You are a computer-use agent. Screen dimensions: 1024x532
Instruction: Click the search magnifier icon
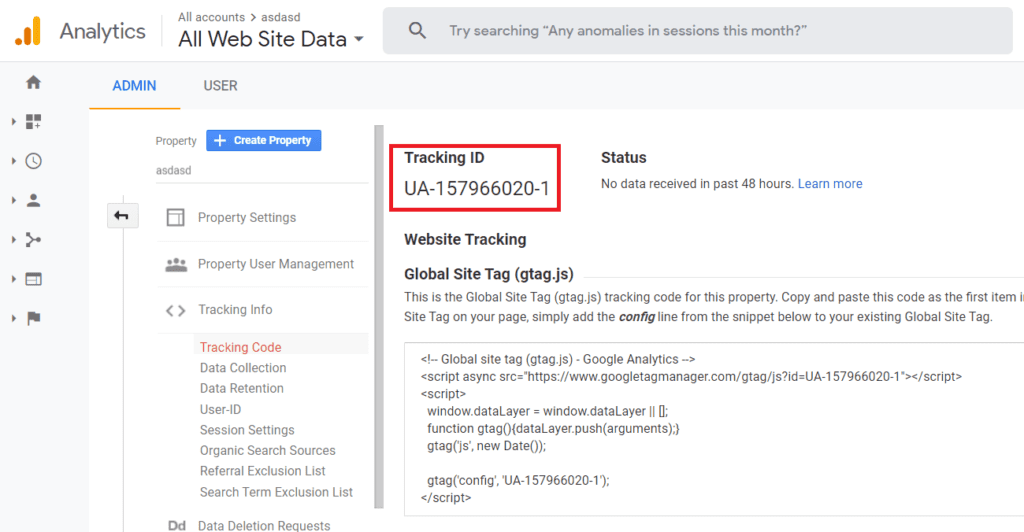417,30
